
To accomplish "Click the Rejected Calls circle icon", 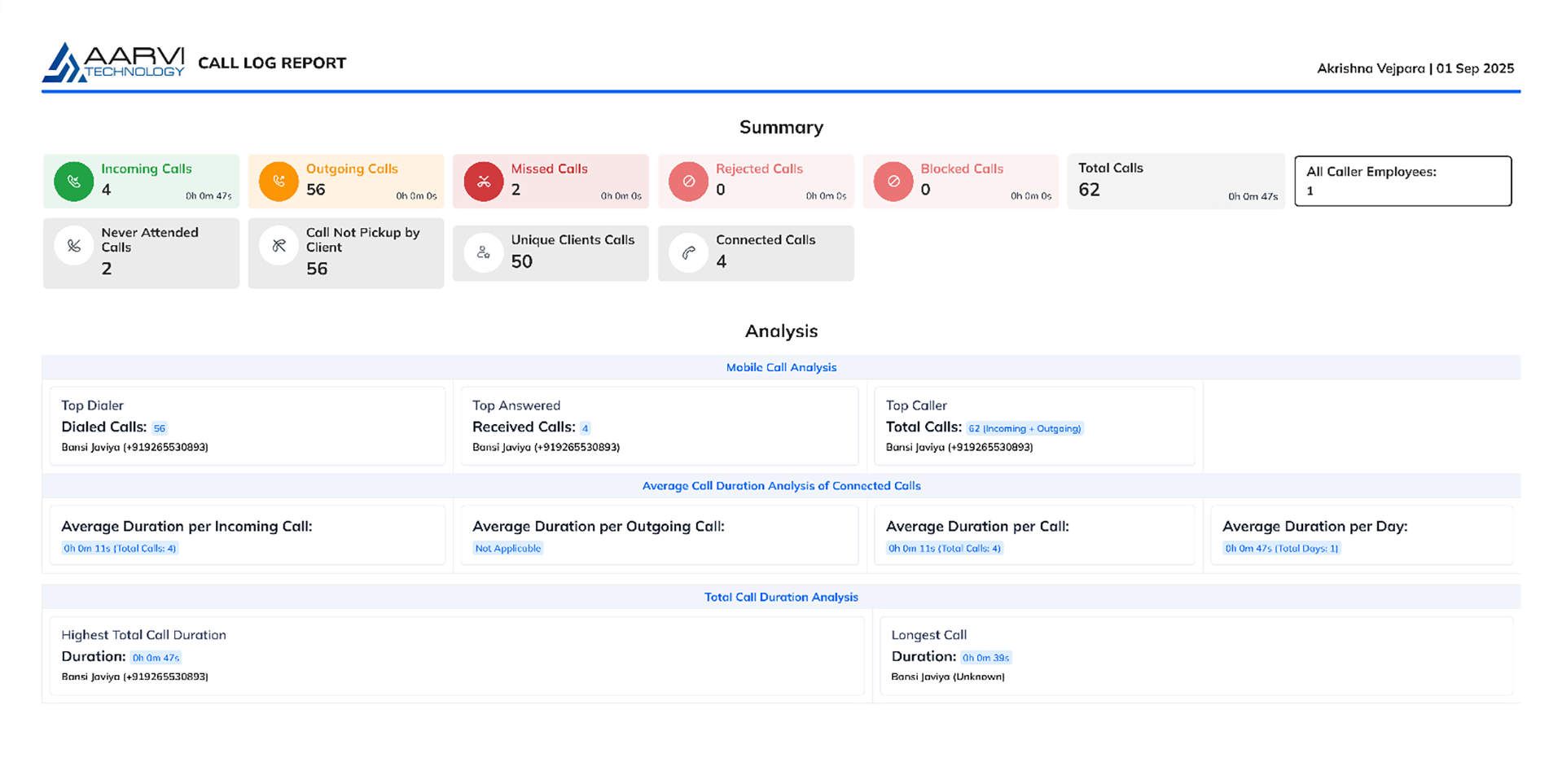I will pyautogui.click(x=688, y=182).
